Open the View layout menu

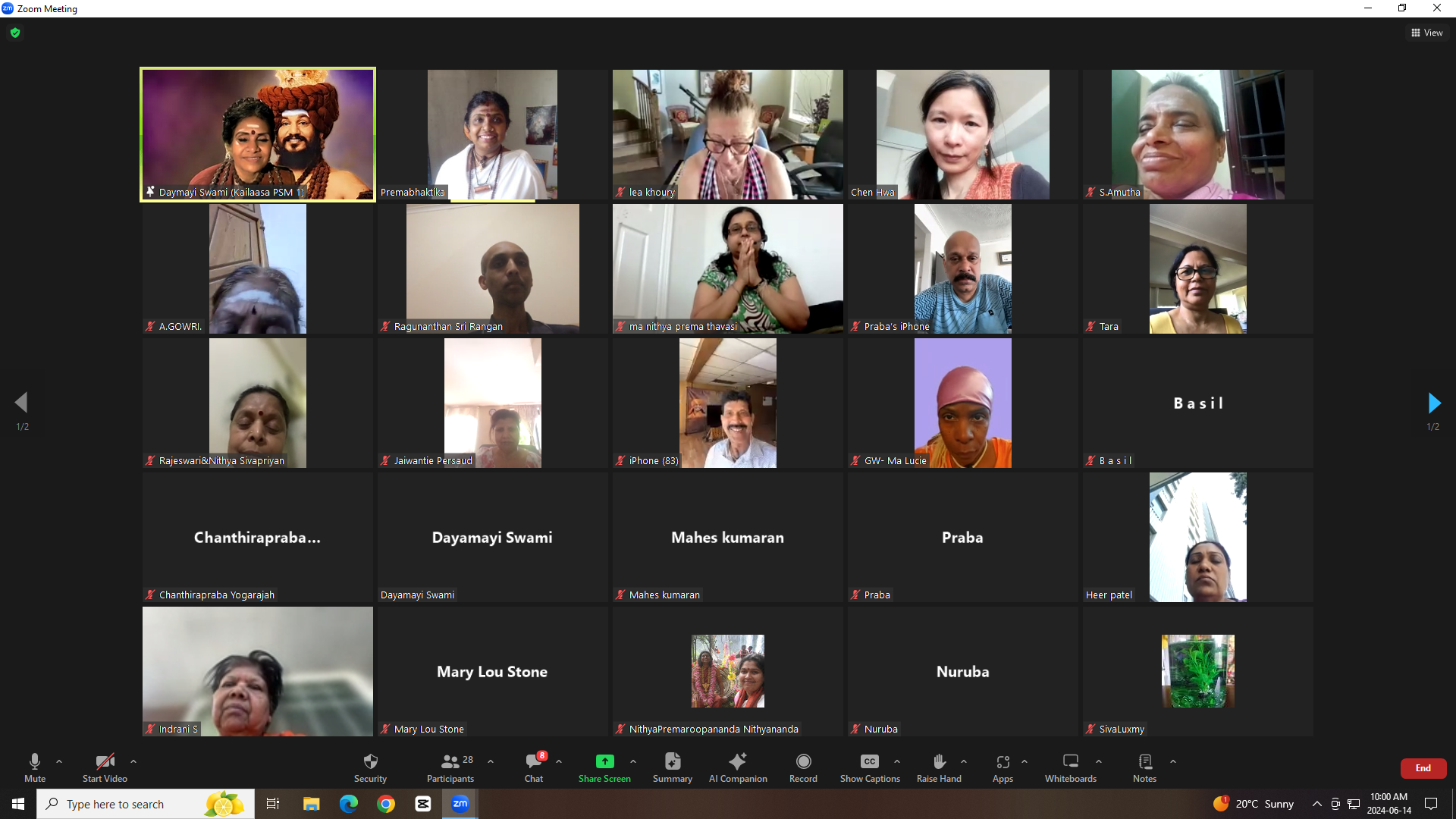click(1427, 33)
